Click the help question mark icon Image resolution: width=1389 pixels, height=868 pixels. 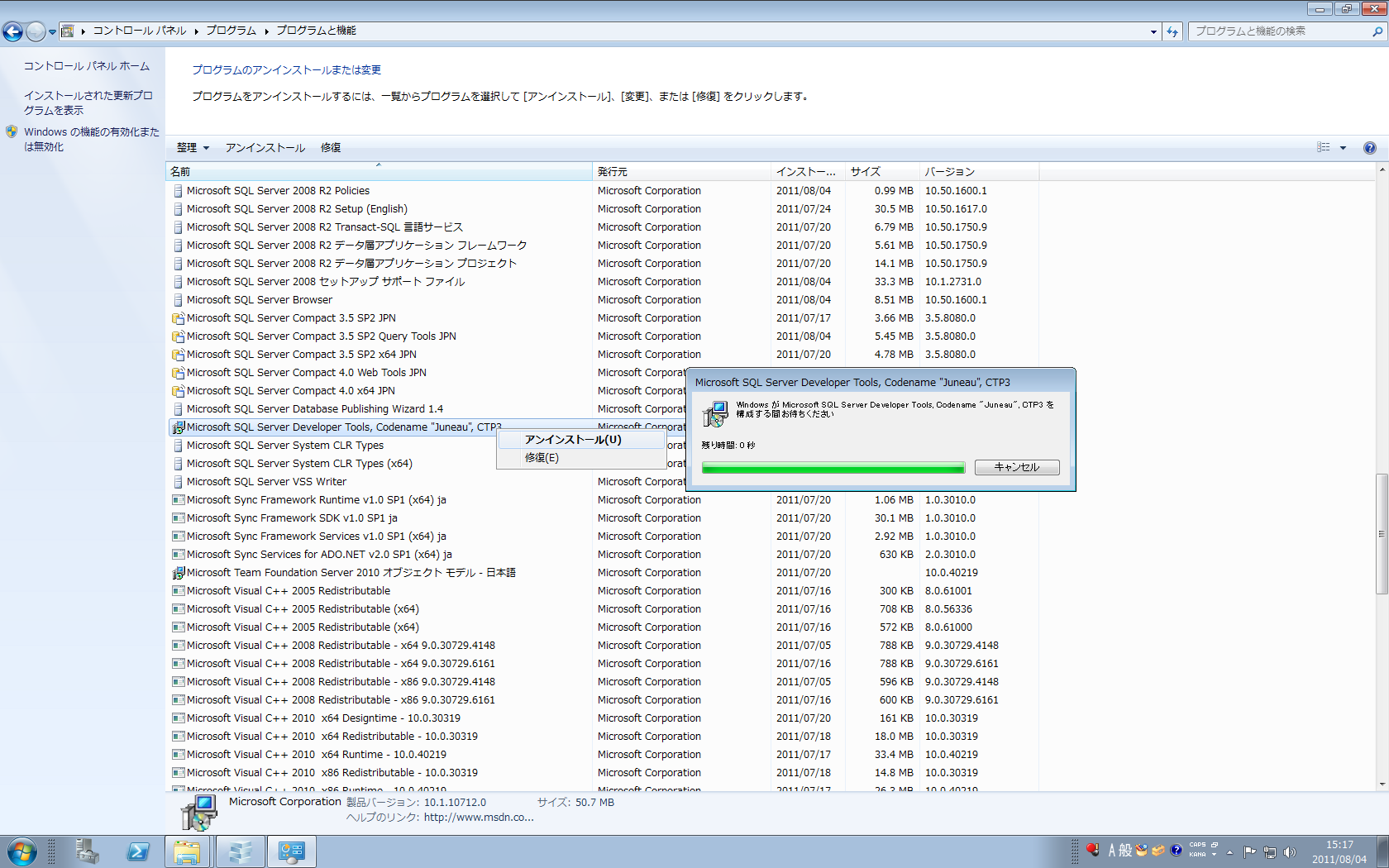point(1369,148)
